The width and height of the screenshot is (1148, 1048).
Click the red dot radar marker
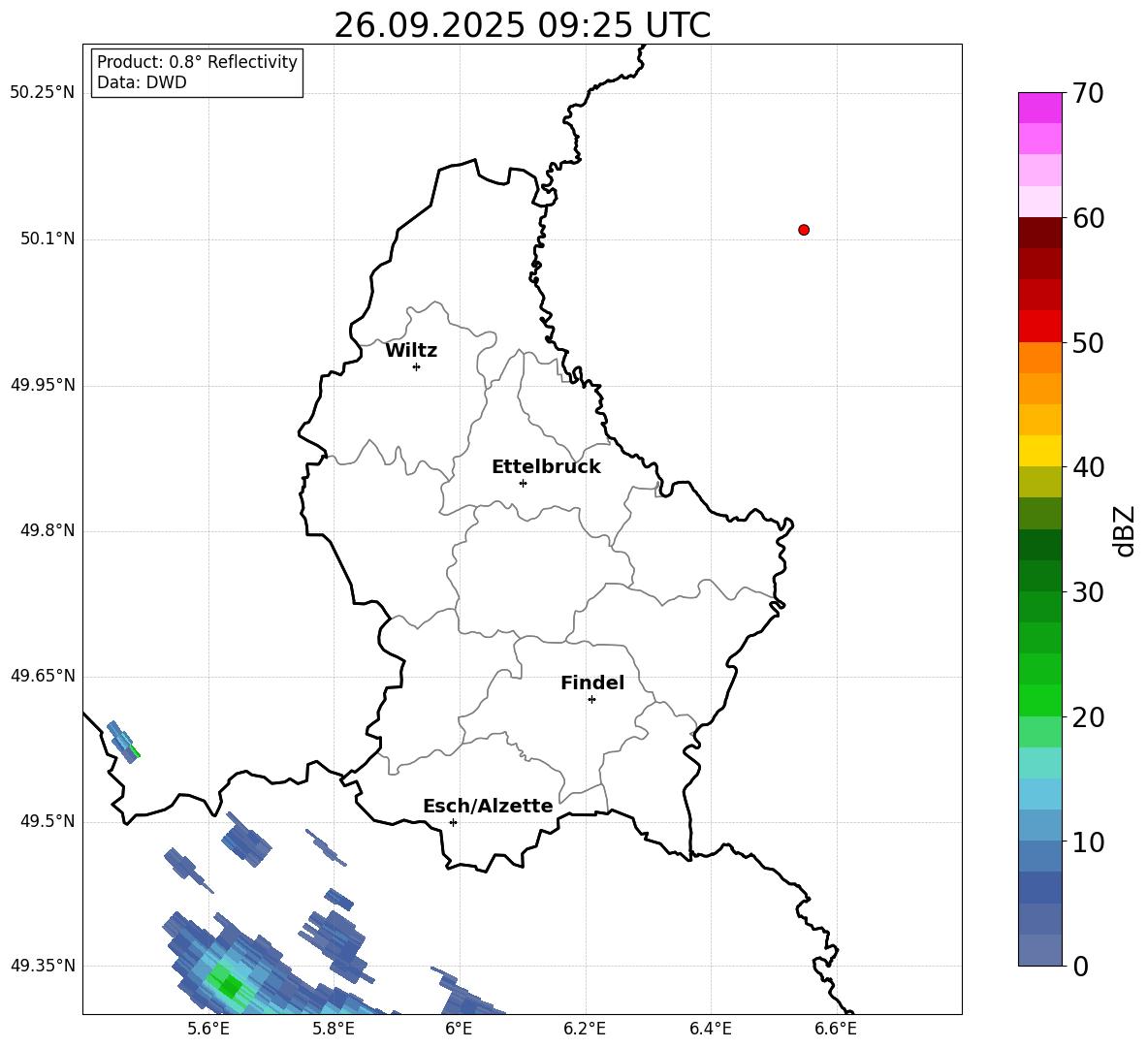804,230
